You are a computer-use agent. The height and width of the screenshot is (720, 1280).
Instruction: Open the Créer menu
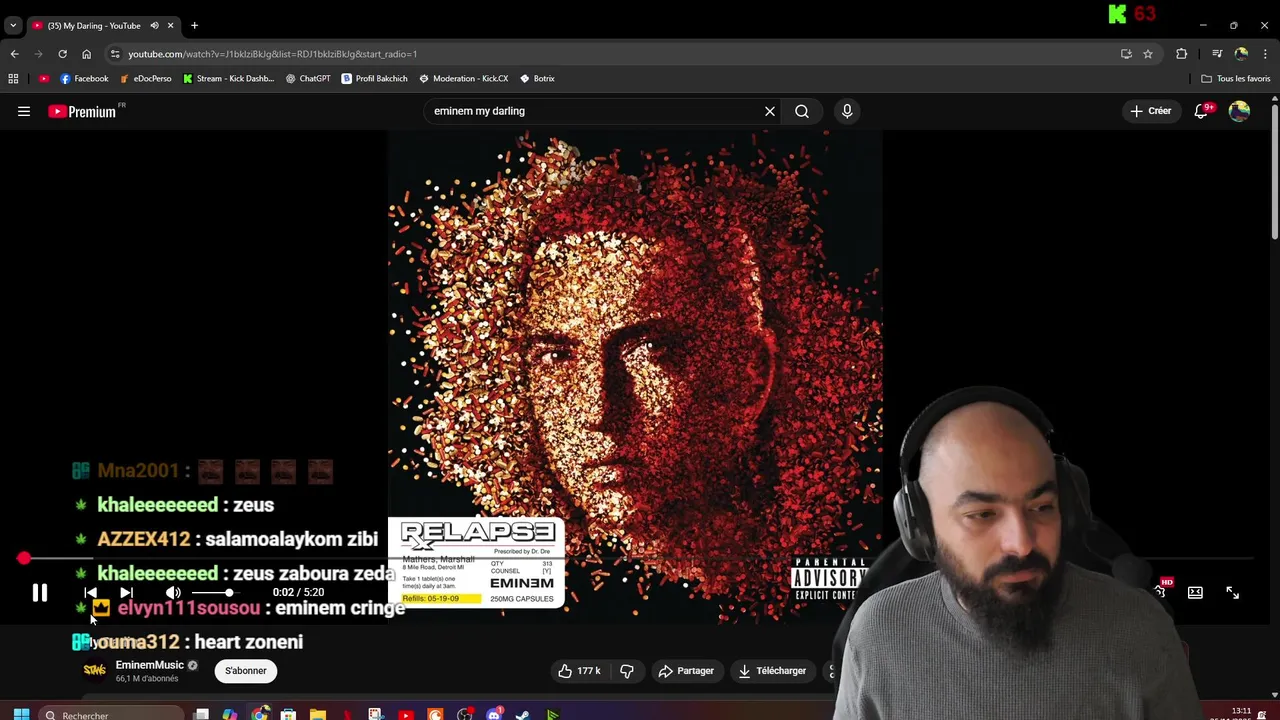point(1151,111)
